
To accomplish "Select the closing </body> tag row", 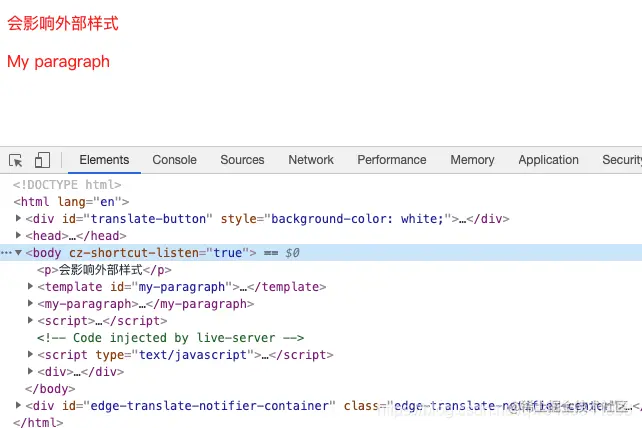I will click(x=50, y=389).
